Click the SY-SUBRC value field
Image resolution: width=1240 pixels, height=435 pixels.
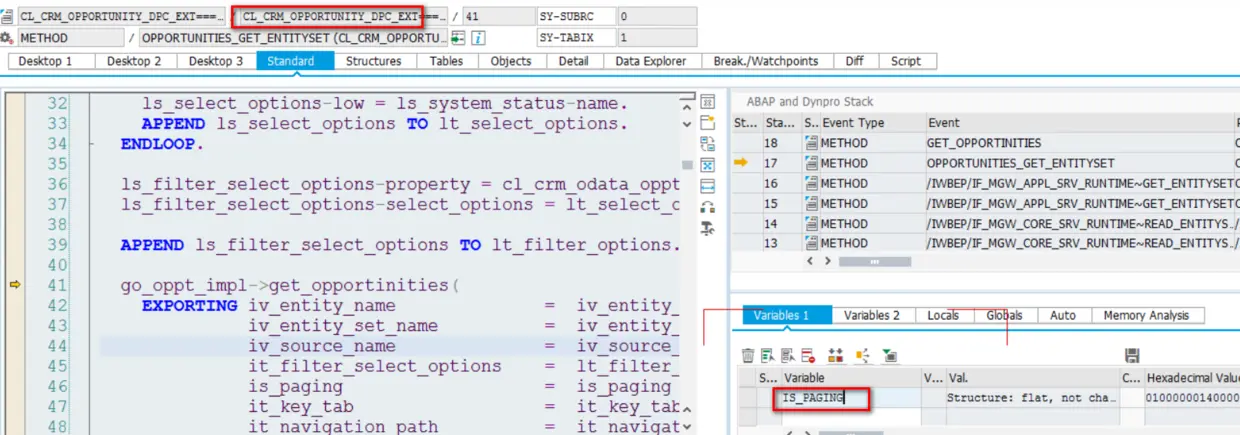(657, 17)
